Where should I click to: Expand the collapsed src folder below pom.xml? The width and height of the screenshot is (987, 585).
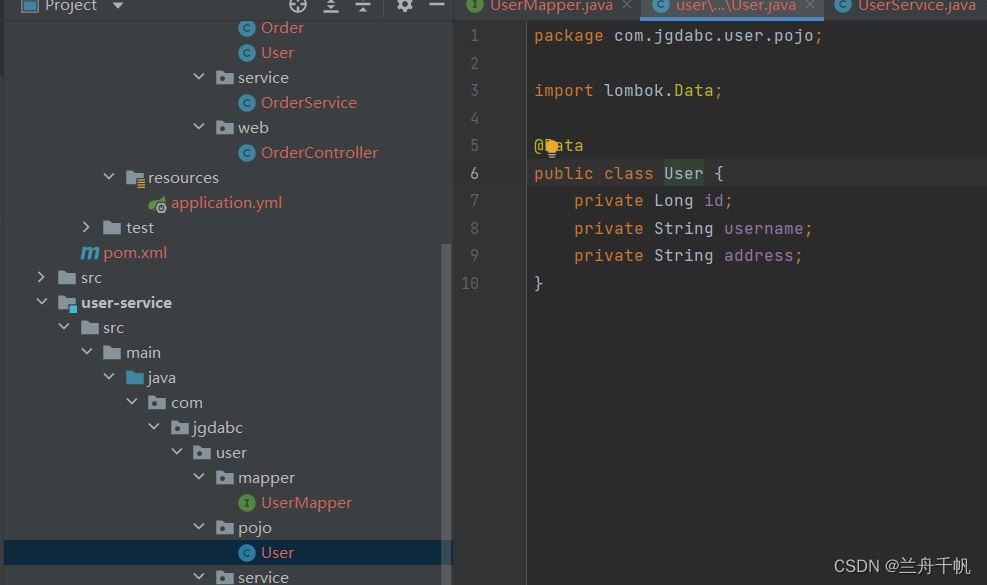click(x=41, y=277)
